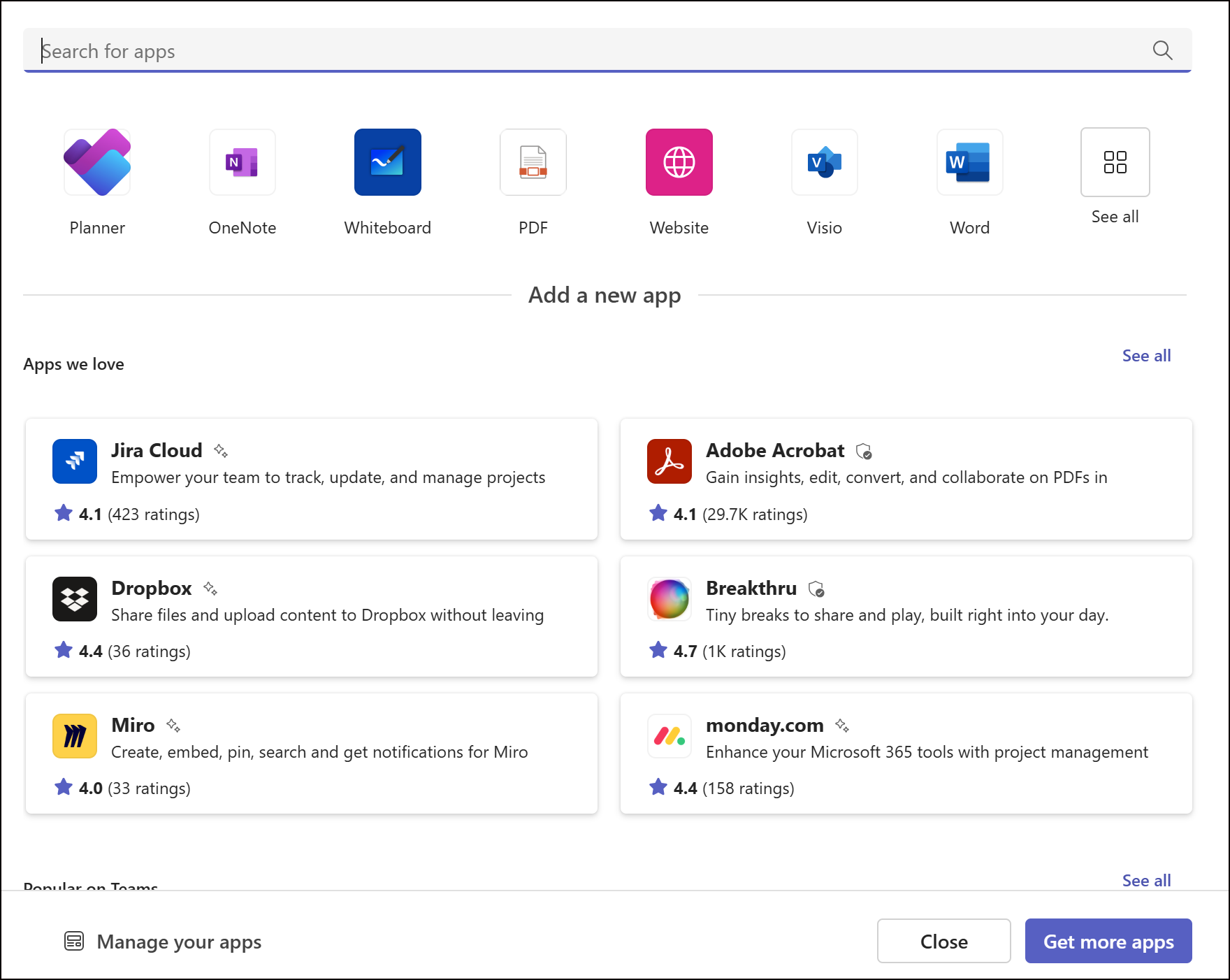1230x980 pixels.
Task: Click the Word label
Action: 970,228
